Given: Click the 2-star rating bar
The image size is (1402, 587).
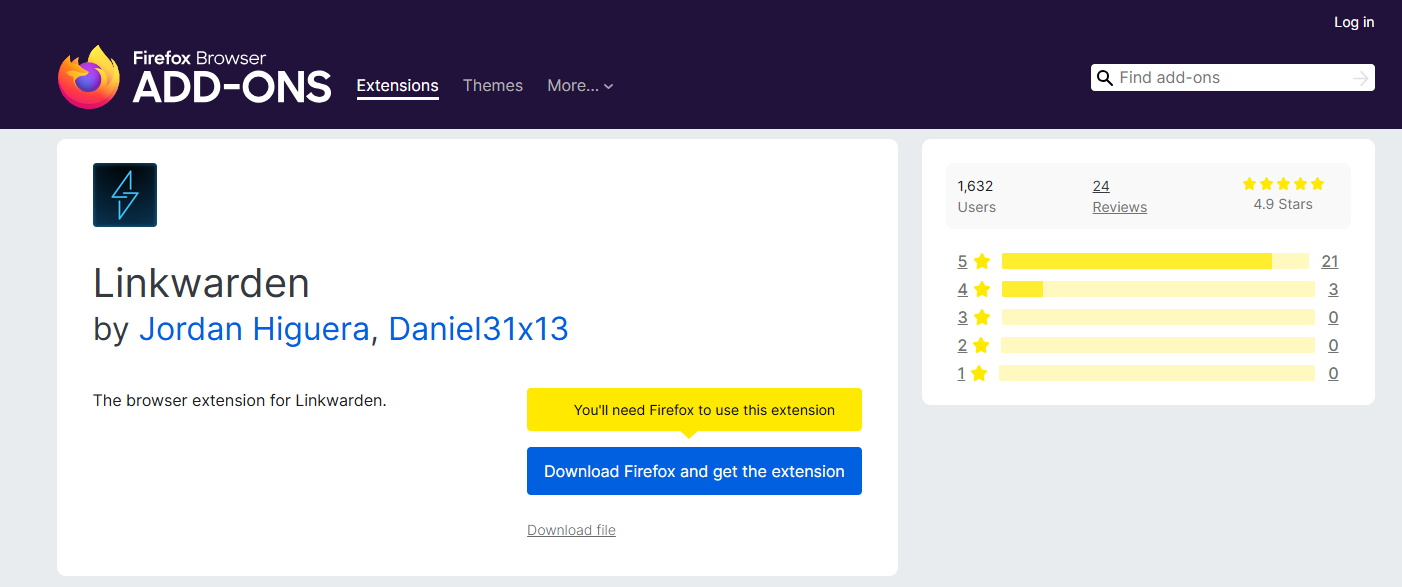Looking at the screenshot, I should pos(1158,345).
